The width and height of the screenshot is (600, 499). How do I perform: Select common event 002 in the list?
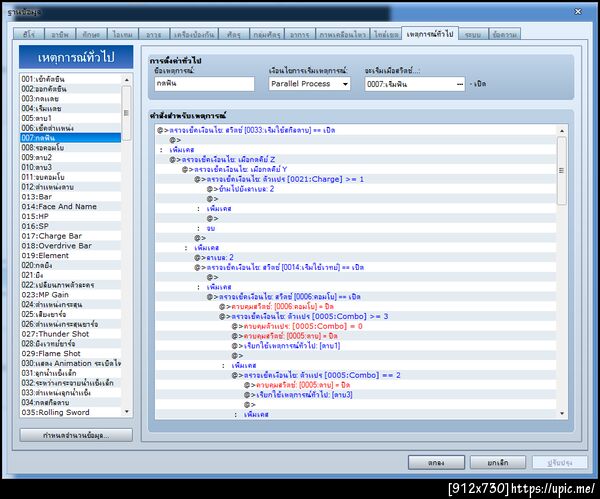(x=70, y=89)
